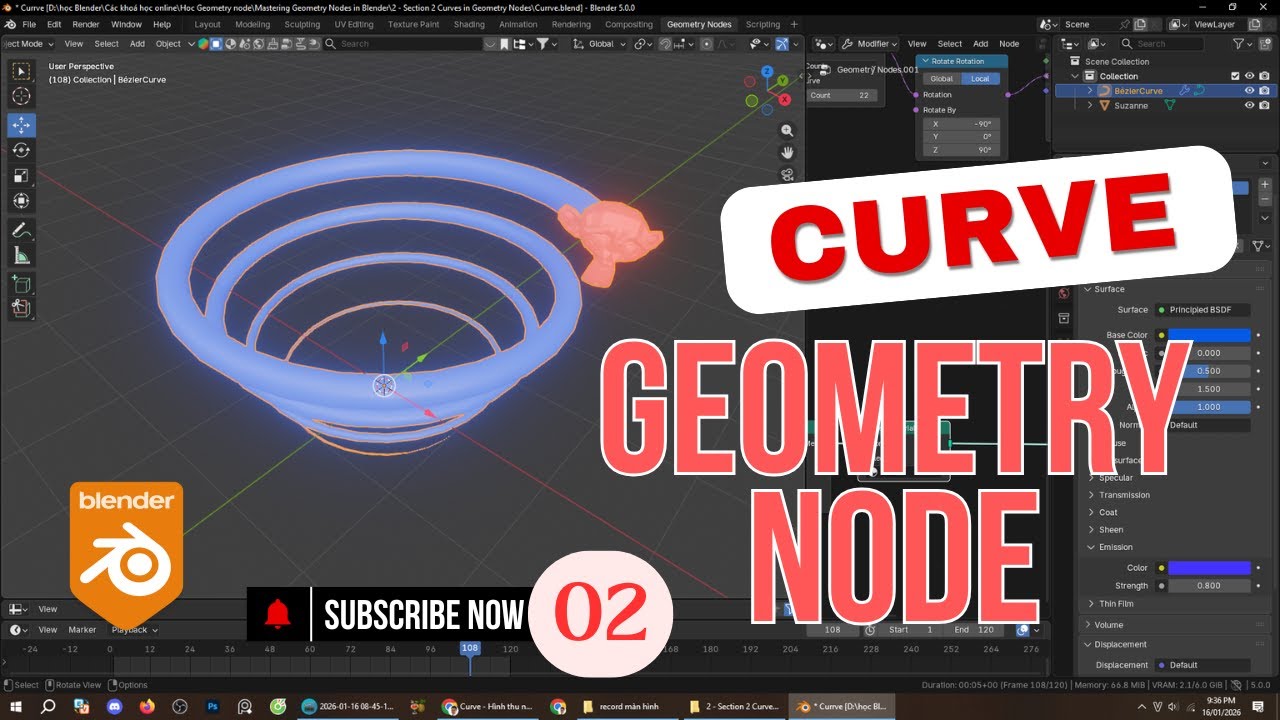Collapse the Collection in outliner
Viewport: 1280px width, 720px height.
click(x=1077, y=76)
